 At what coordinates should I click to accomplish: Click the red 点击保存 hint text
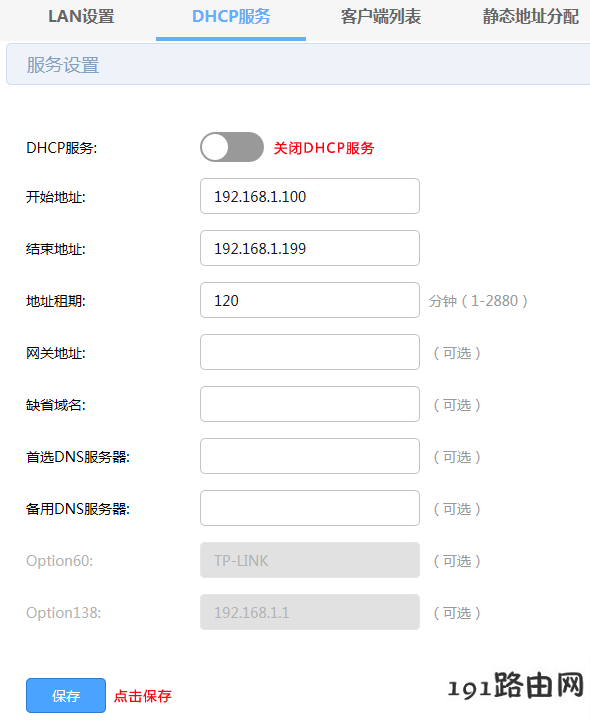pyautogui.click(x=143, y=696)
